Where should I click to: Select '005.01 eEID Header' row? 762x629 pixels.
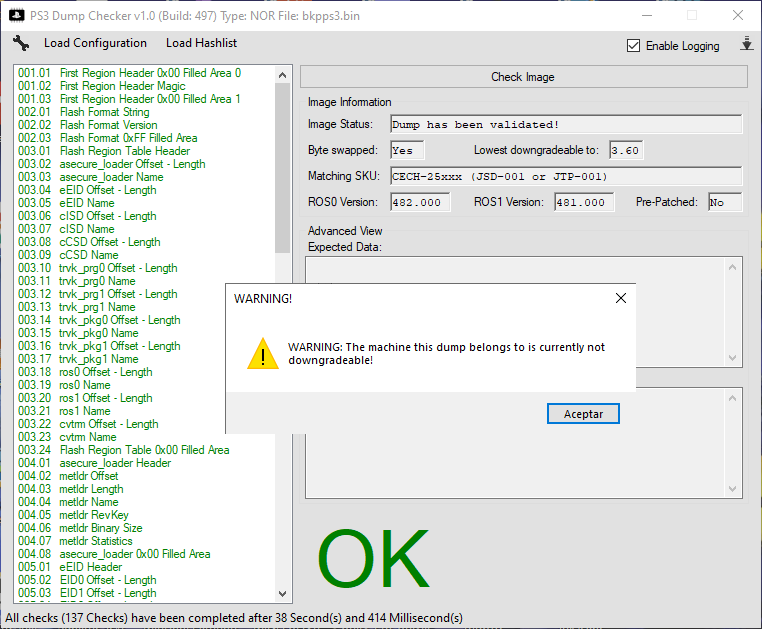pos(70,567)
